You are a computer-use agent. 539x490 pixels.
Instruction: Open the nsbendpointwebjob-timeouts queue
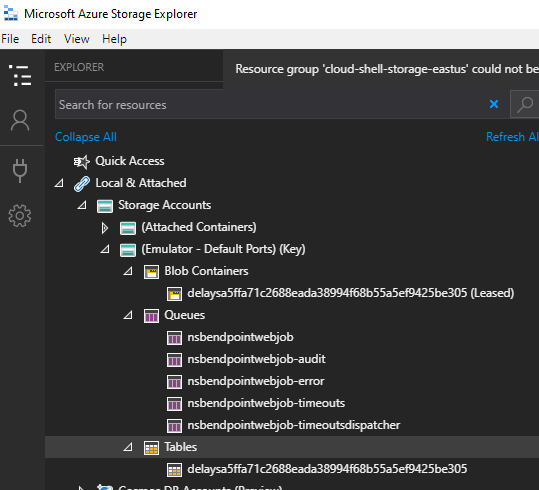click(266, 403)
